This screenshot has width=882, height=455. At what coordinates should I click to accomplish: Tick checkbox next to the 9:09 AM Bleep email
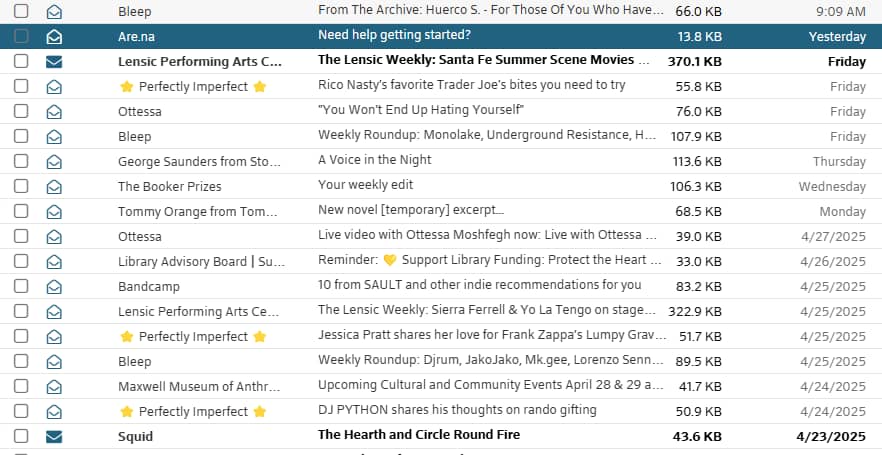pyautogui.click(x=21, y=11)
